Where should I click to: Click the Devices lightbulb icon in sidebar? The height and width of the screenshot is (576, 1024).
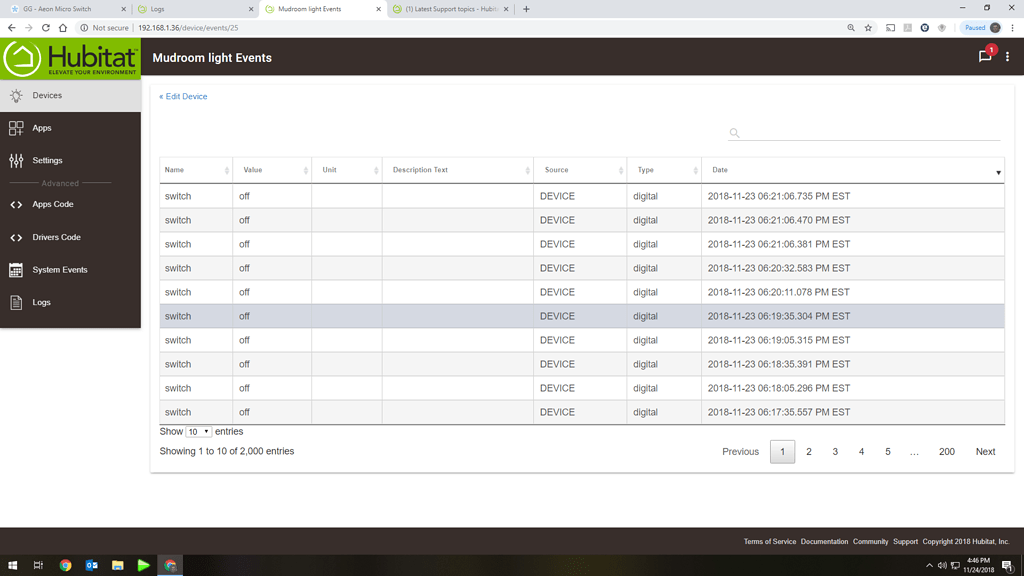[16, 96]
